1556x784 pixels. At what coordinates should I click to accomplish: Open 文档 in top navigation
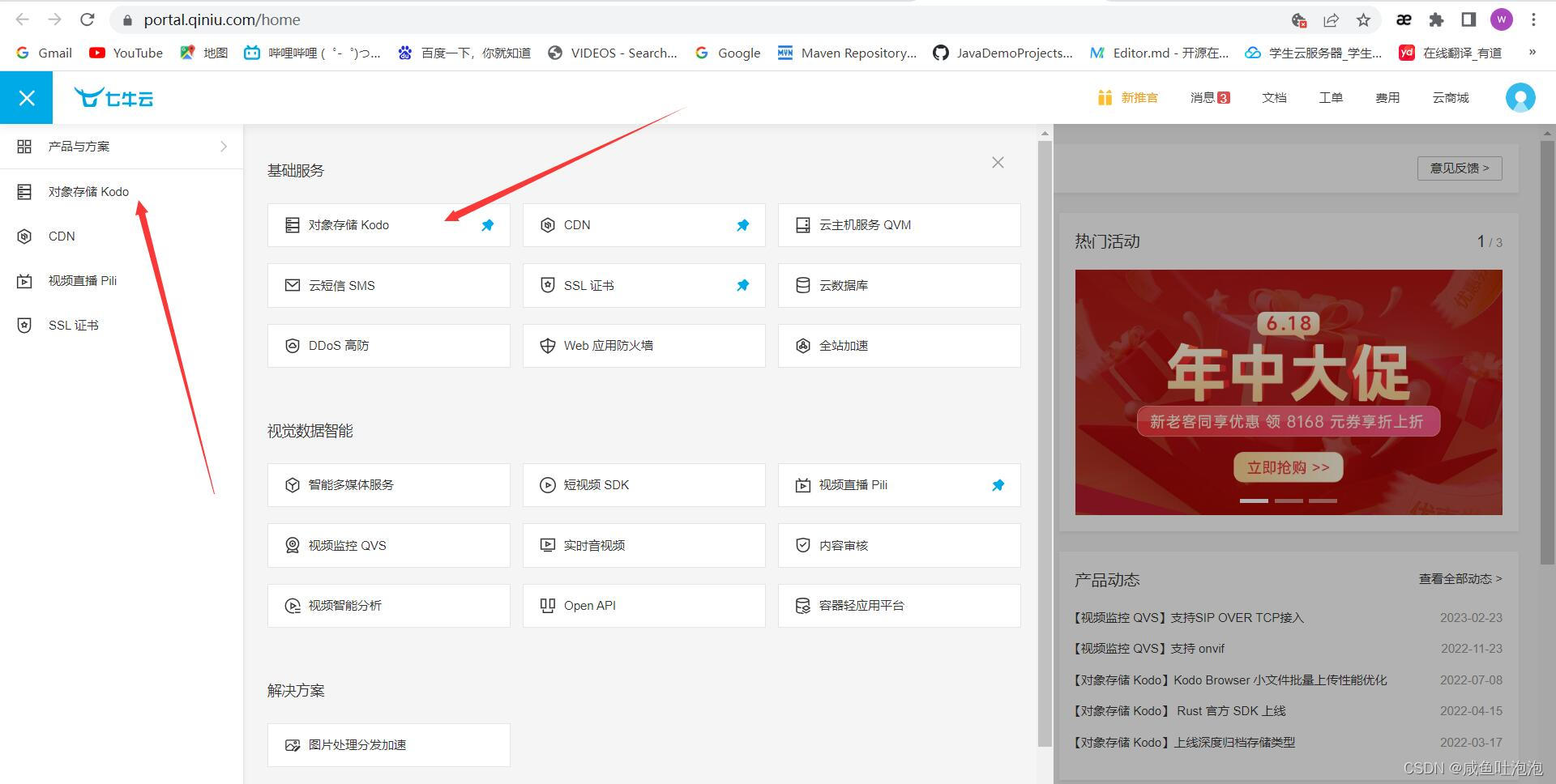coord(1274,98)
